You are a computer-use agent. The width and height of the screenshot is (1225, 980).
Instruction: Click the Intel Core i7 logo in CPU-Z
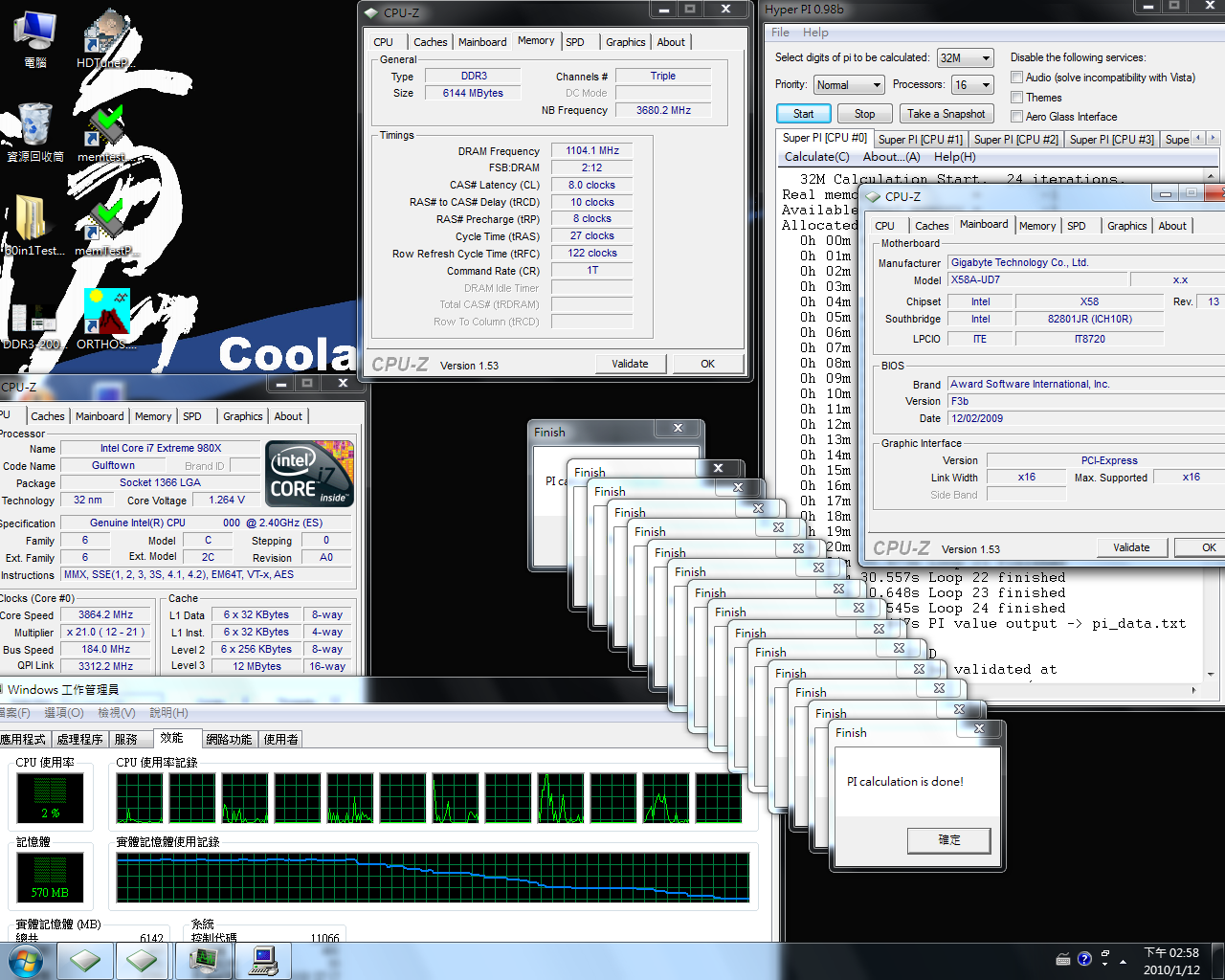point(310,474)
